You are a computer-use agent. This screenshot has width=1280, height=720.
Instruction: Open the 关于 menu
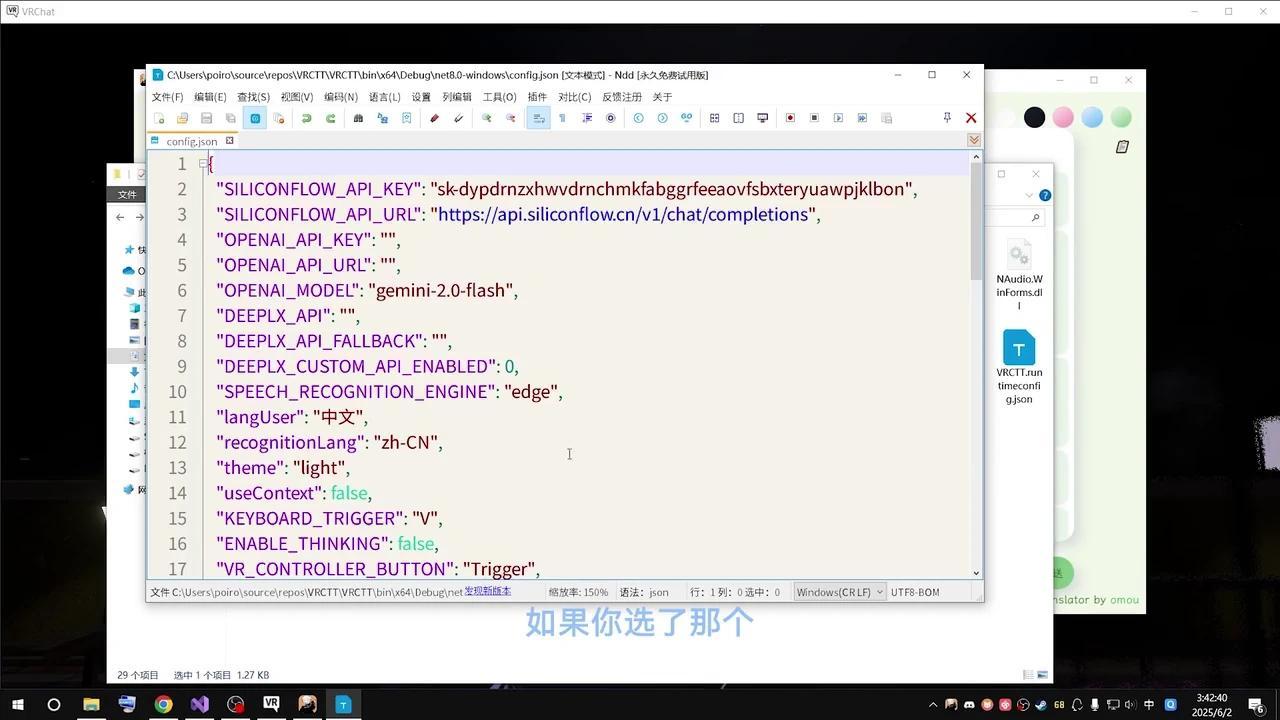662,97
